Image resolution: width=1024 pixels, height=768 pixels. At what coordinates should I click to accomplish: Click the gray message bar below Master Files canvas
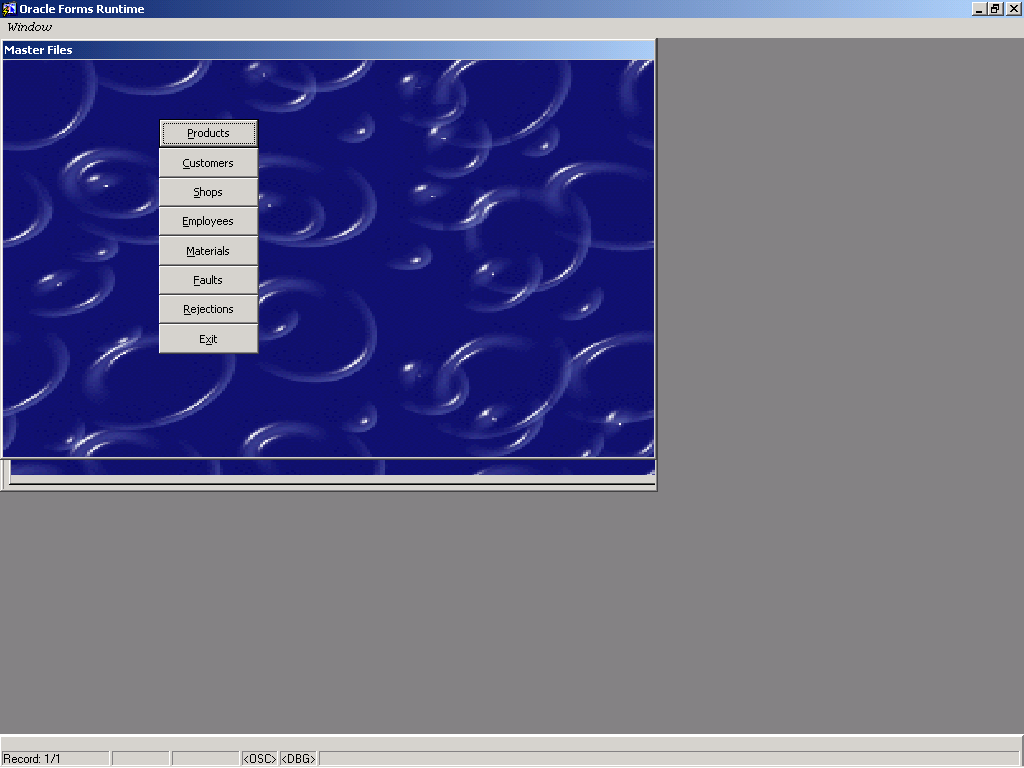click(330, 481)
